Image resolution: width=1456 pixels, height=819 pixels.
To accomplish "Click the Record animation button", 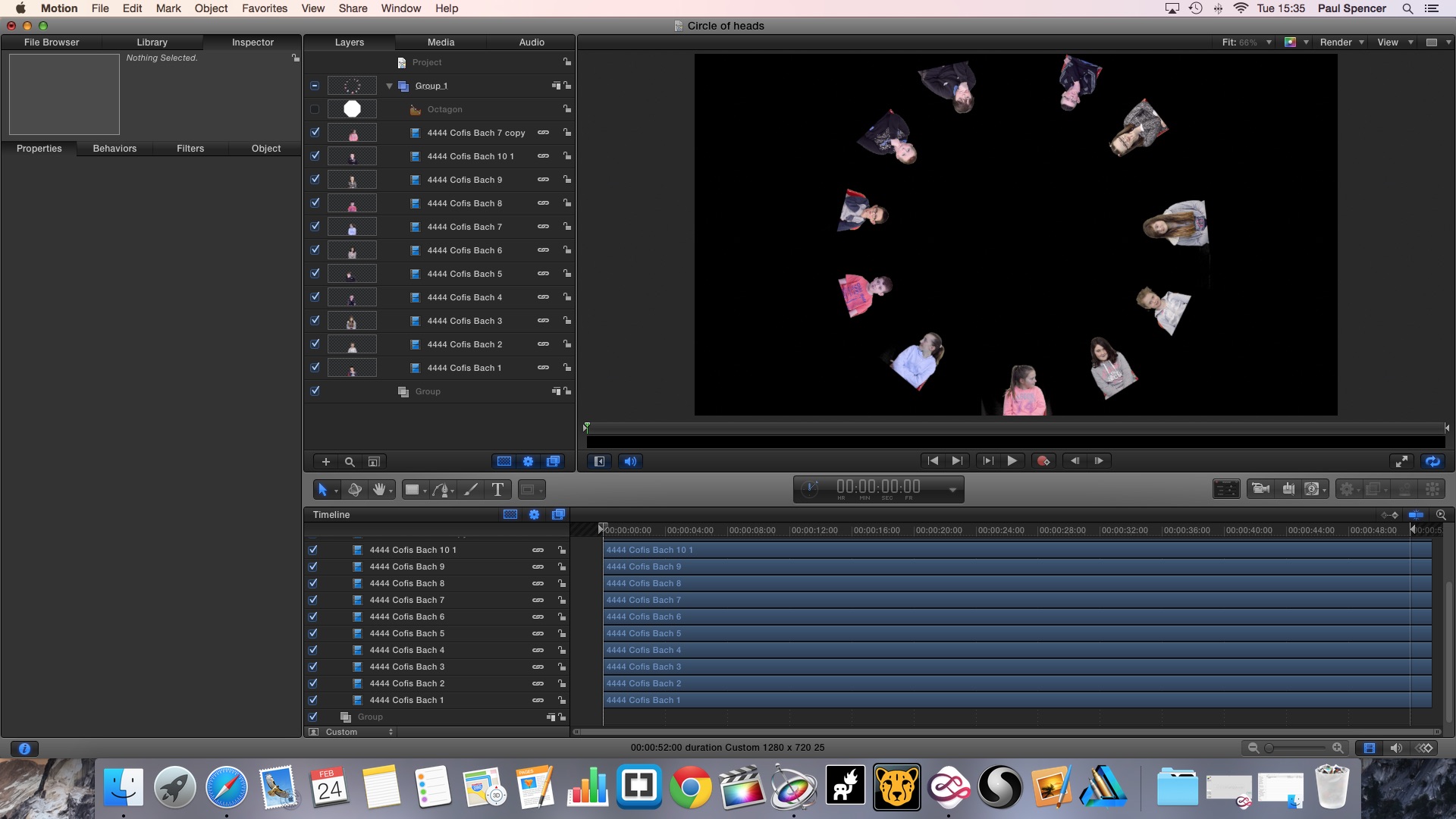I will tap(1043, 460).
